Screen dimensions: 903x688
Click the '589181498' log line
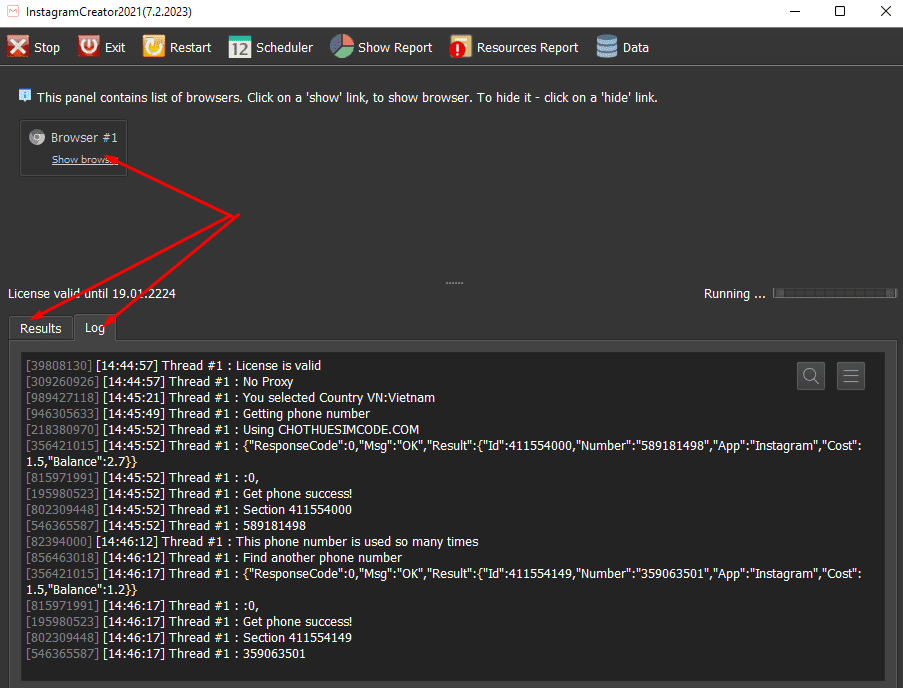click(166, 526)
